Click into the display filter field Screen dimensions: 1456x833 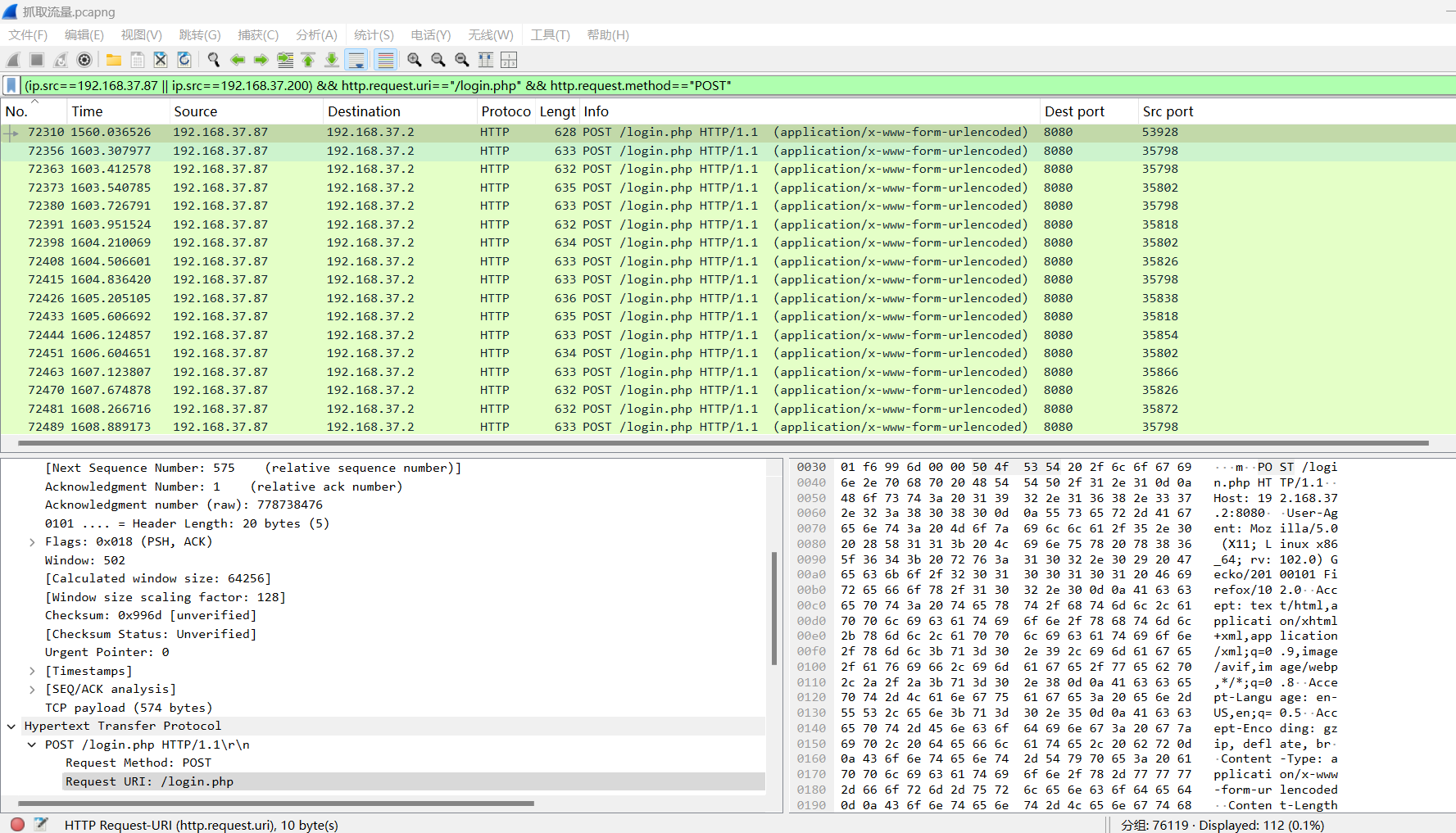(x=737, y=85)
